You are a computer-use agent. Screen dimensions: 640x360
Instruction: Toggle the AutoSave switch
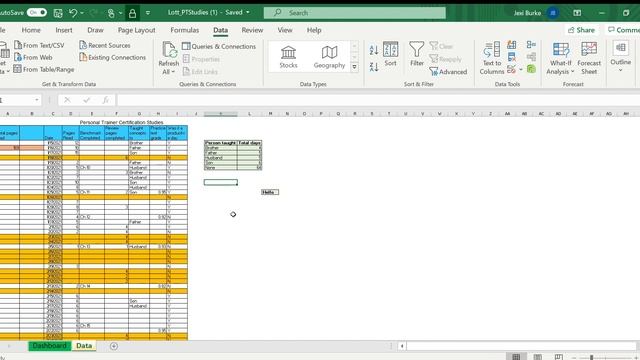37,13
